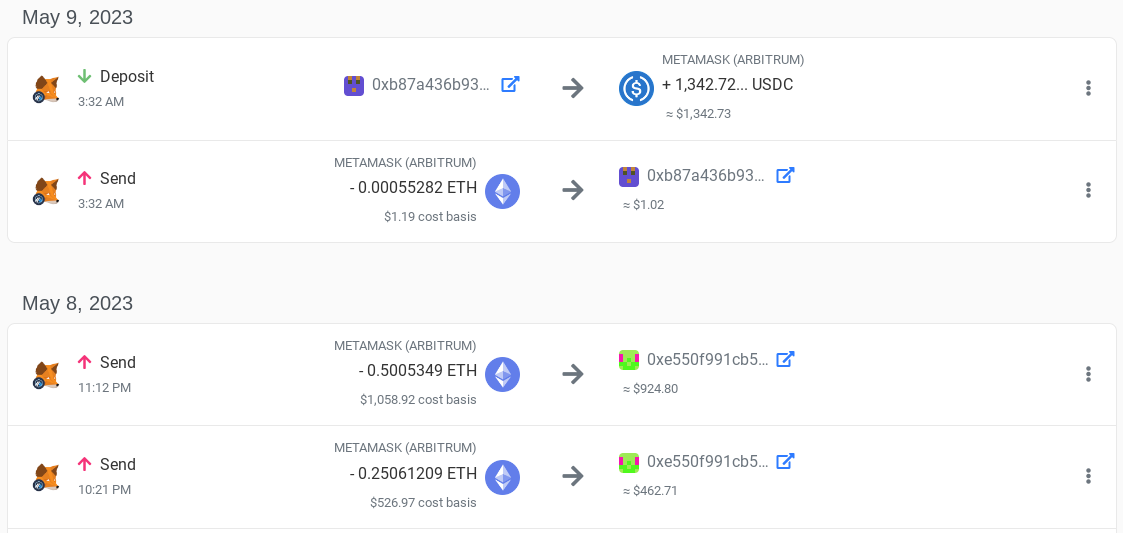Click the ETH icon beside 0.5005349 ETH
The width and height of the screenshot is (1123, 533).
pos(503,374)
